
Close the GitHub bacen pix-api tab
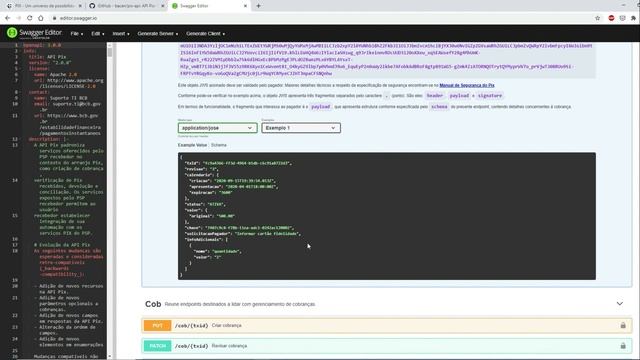pos(162,6)
